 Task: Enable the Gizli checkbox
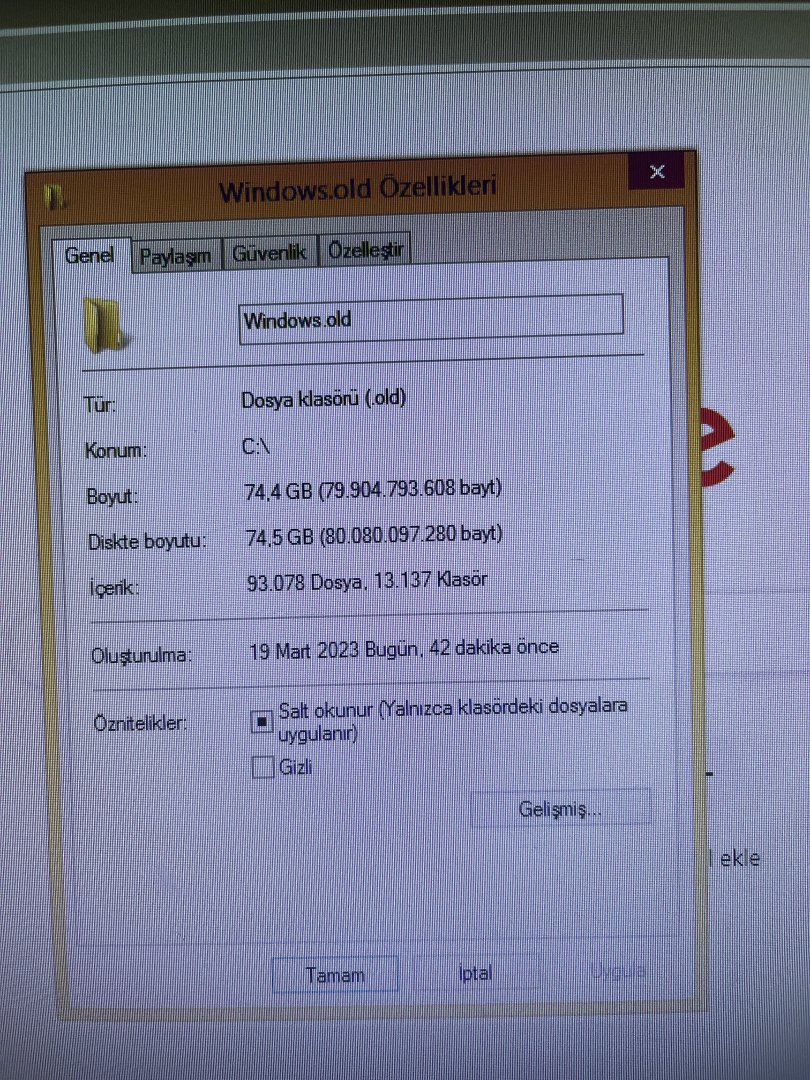pos(262,767)
